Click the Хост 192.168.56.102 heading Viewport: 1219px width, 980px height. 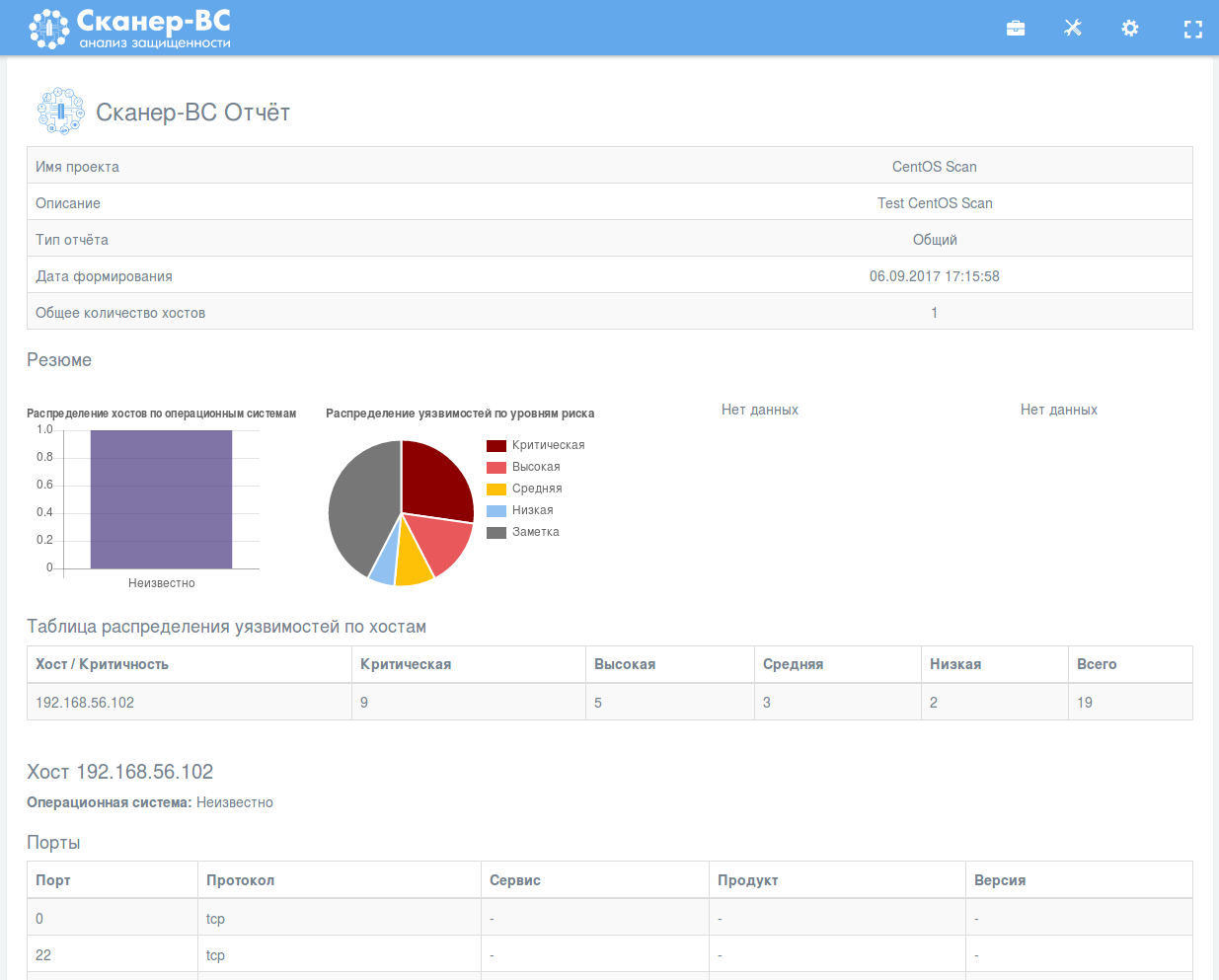click(x=119, y=772)
